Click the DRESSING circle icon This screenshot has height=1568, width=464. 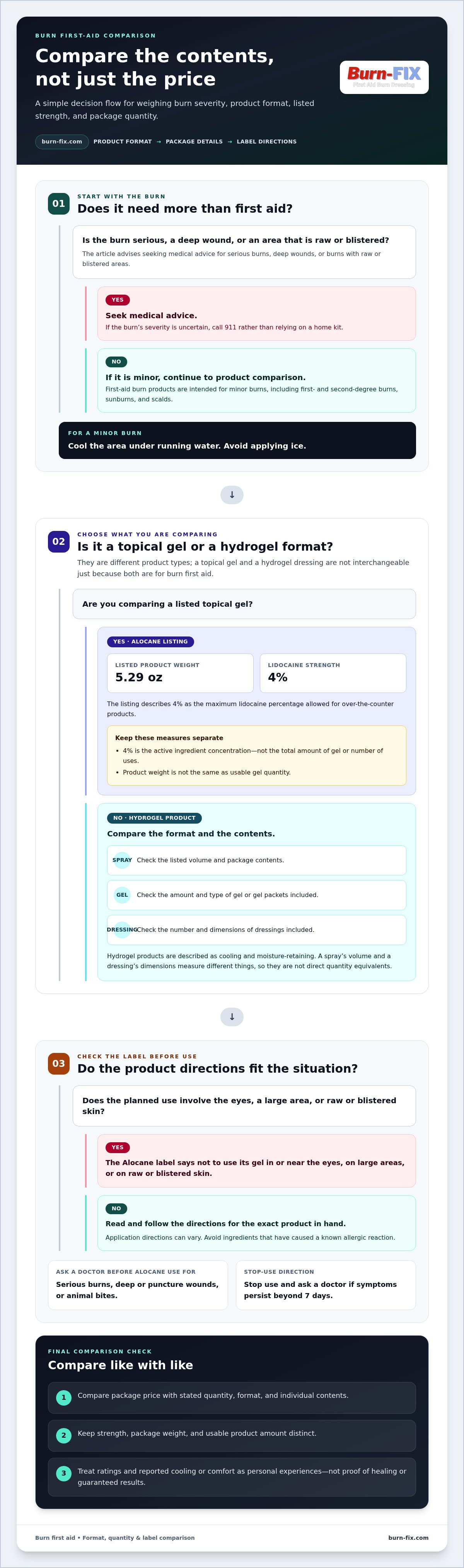(x=123, y=930)
